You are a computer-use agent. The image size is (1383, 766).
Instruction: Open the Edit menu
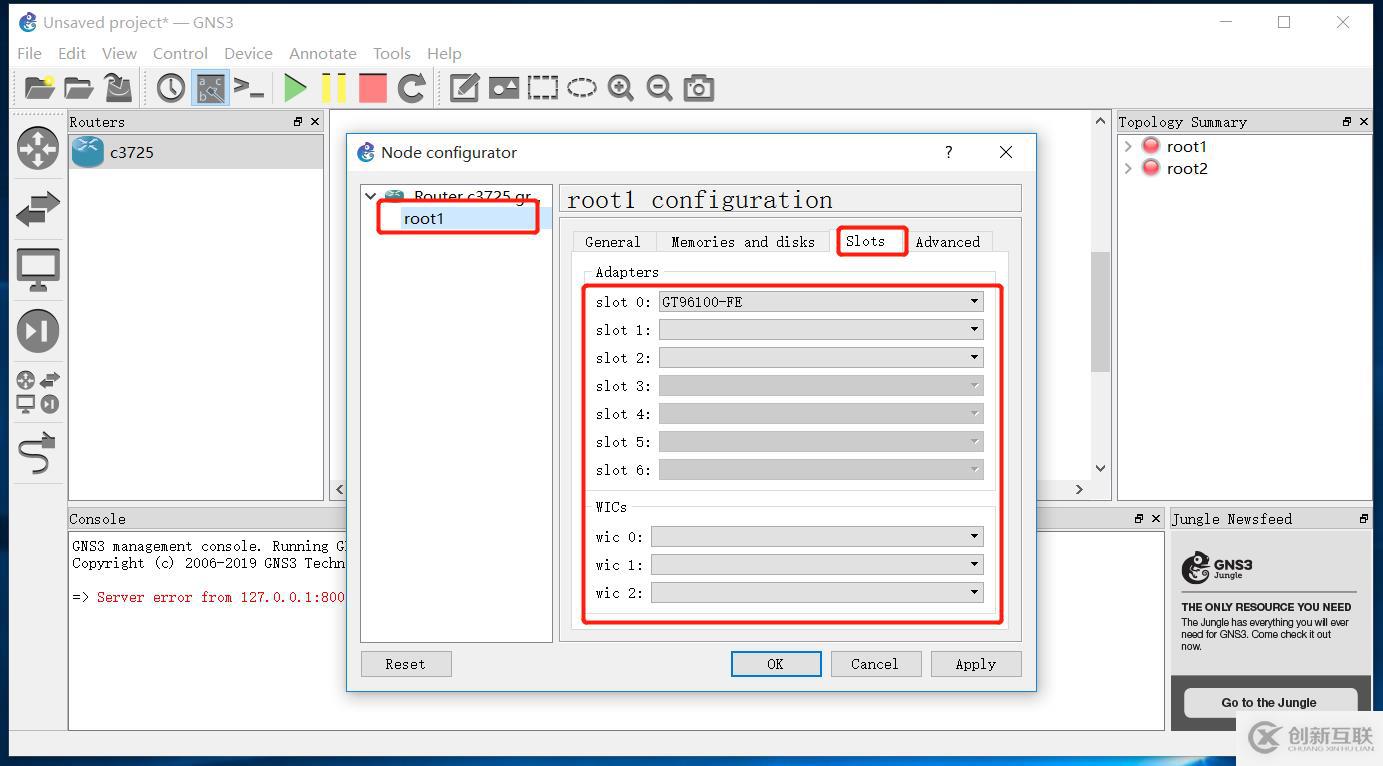point(72,54)
